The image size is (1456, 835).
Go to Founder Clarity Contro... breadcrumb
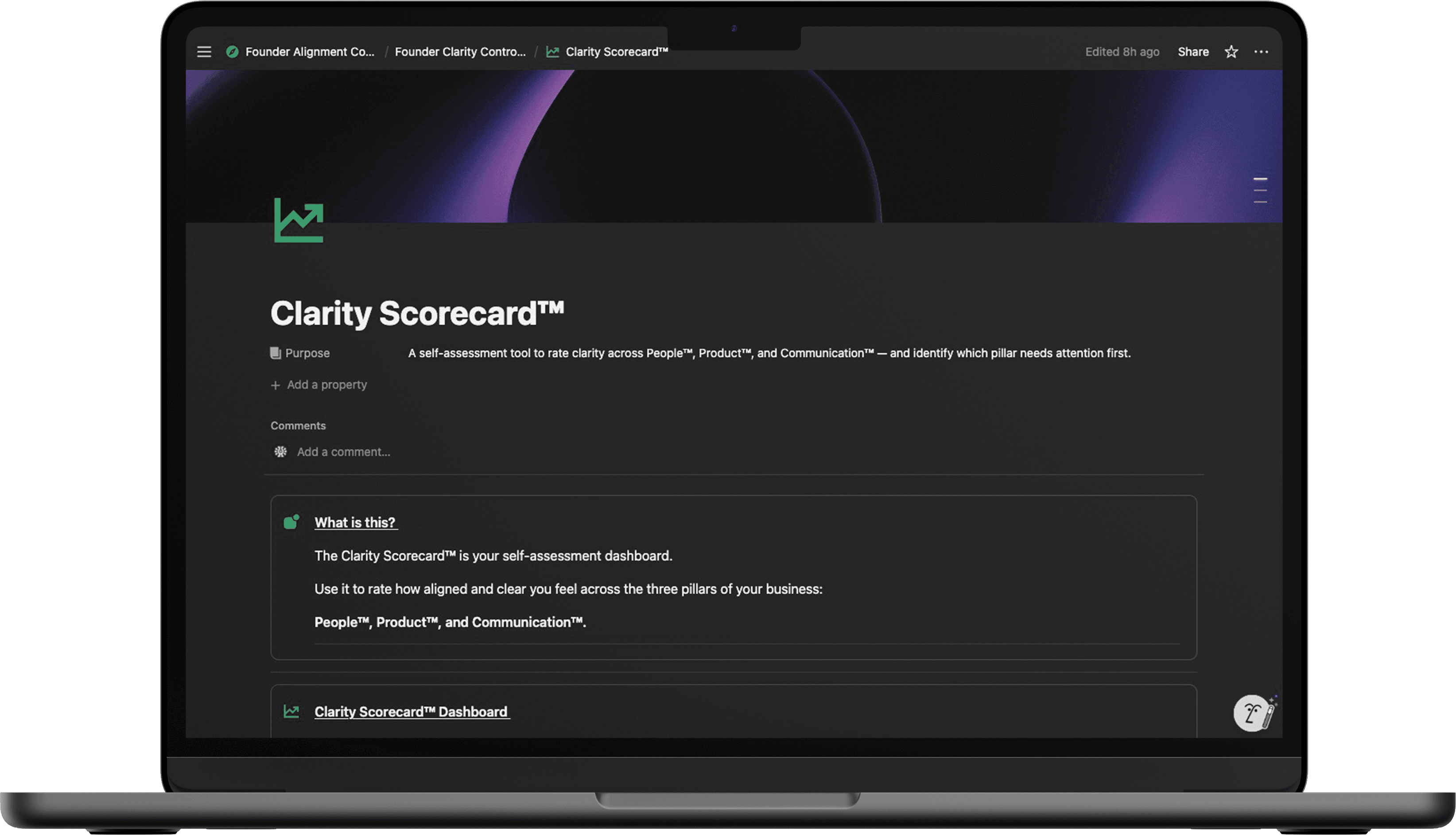pyautogui.click(x=459, y=52)
